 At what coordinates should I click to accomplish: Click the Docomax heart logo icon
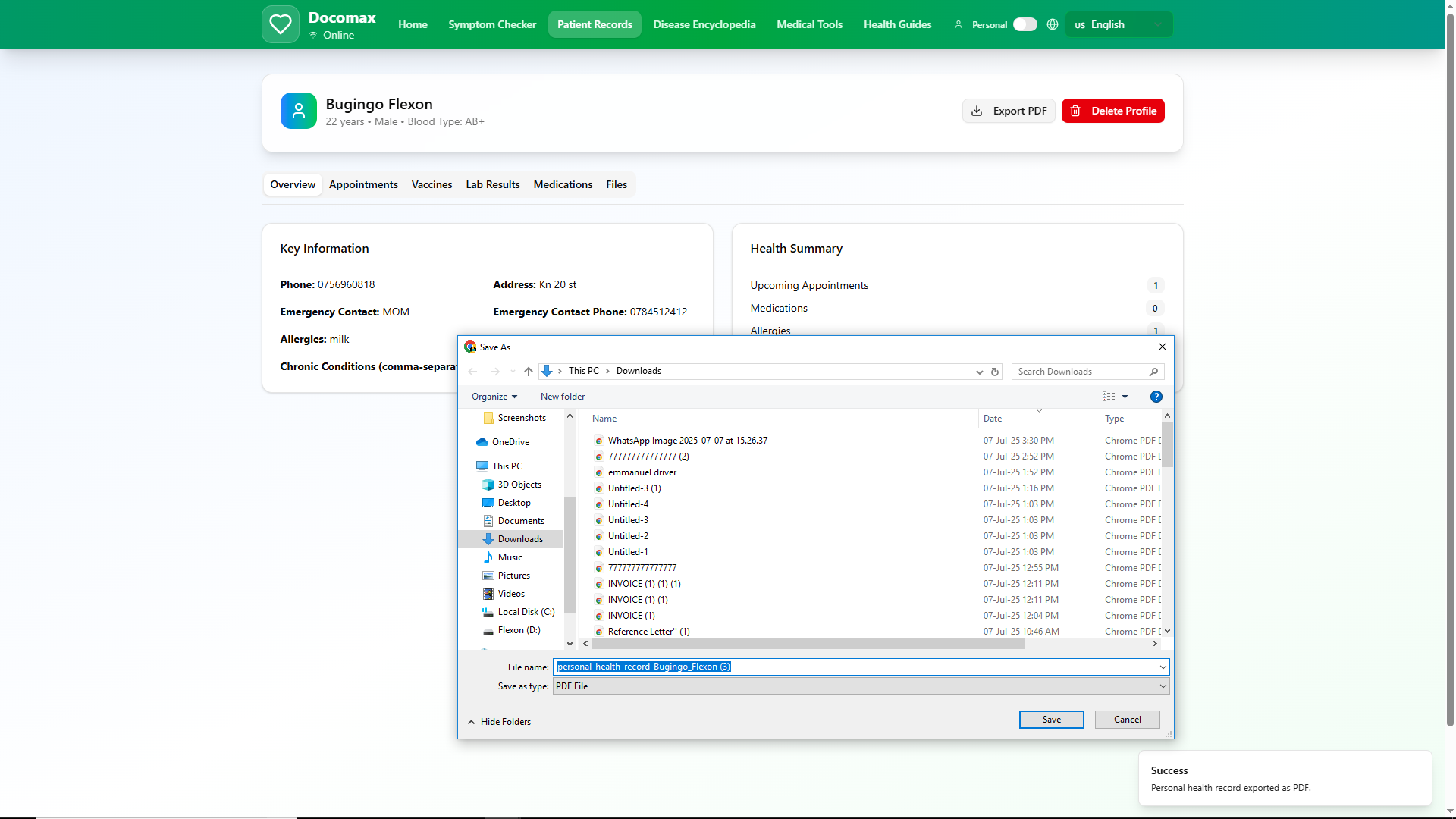(x=280, y=24)
